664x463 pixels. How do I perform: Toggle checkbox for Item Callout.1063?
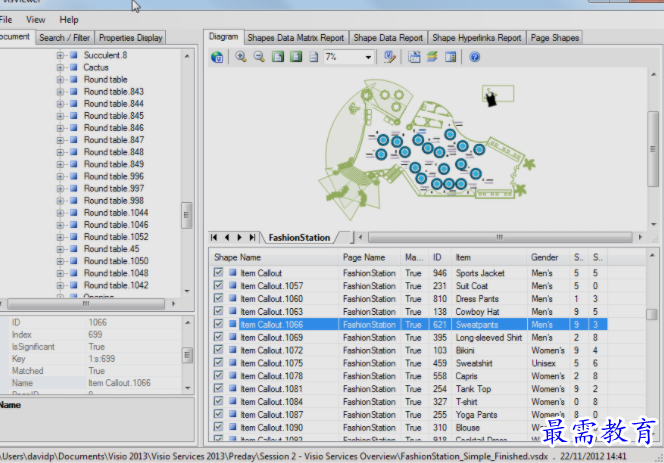coord(219,311)
